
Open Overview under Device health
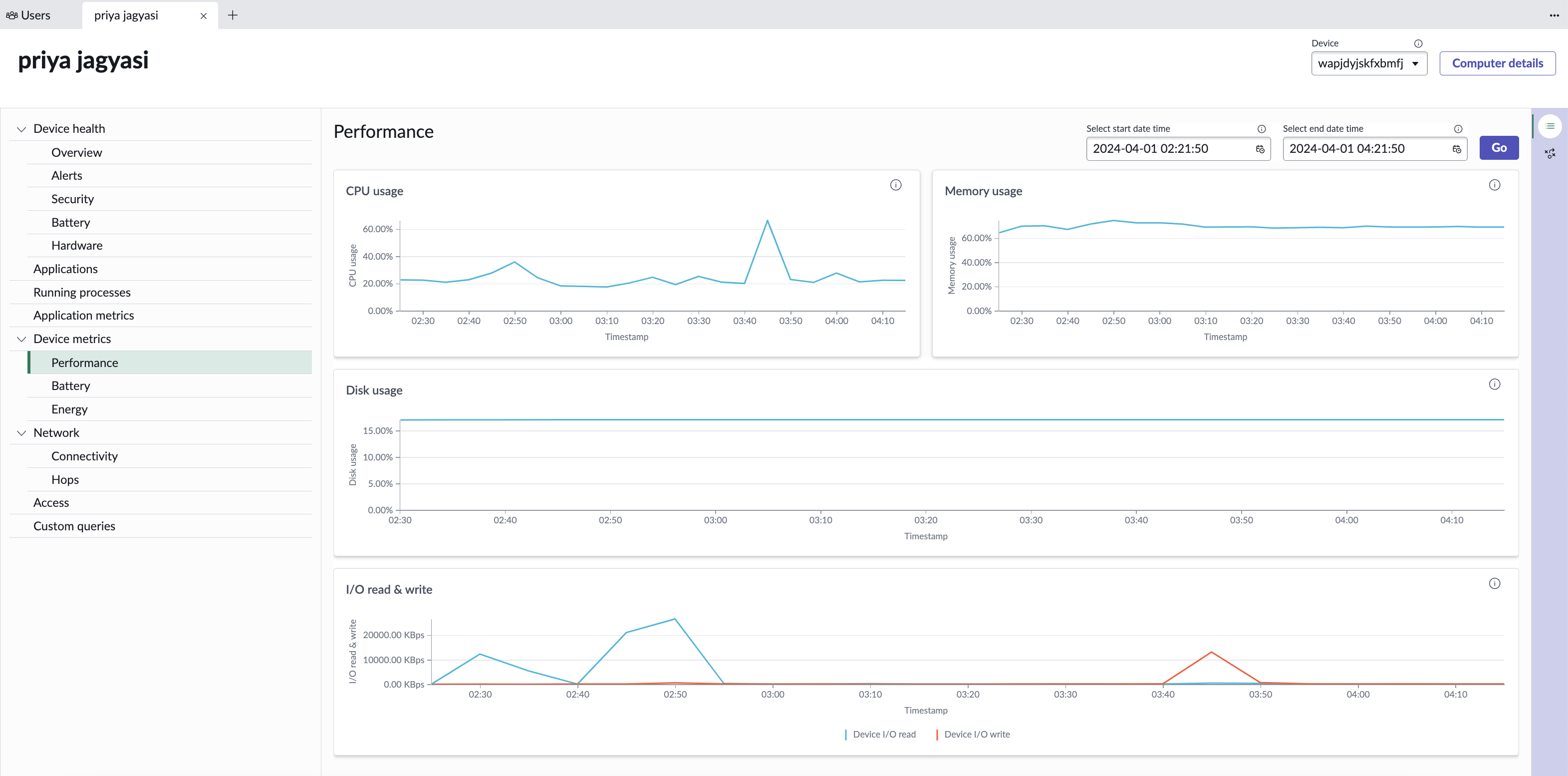pos(169,152)
